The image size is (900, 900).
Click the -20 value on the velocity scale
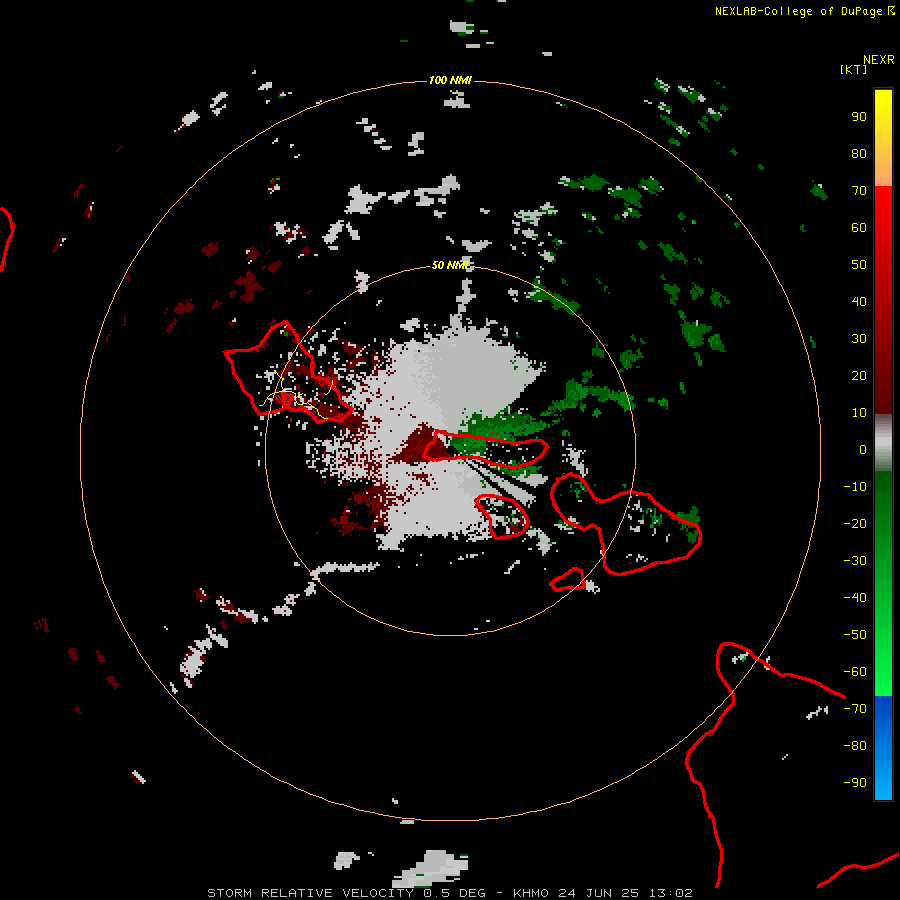855,523
